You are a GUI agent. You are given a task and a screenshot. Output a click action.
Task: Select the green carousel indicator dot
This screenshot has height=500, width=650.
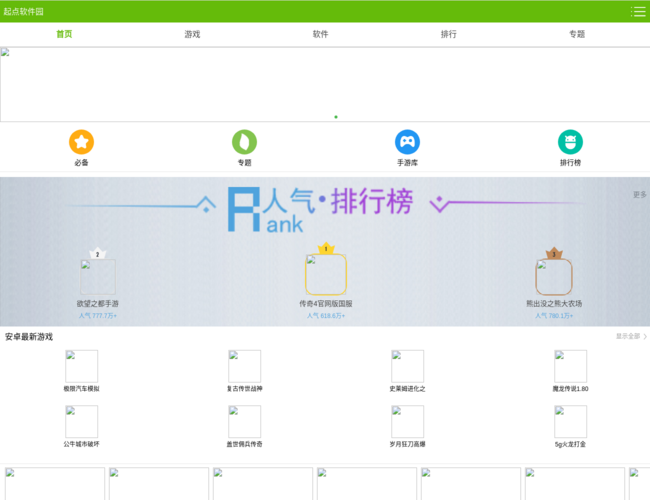coord(336,117)
